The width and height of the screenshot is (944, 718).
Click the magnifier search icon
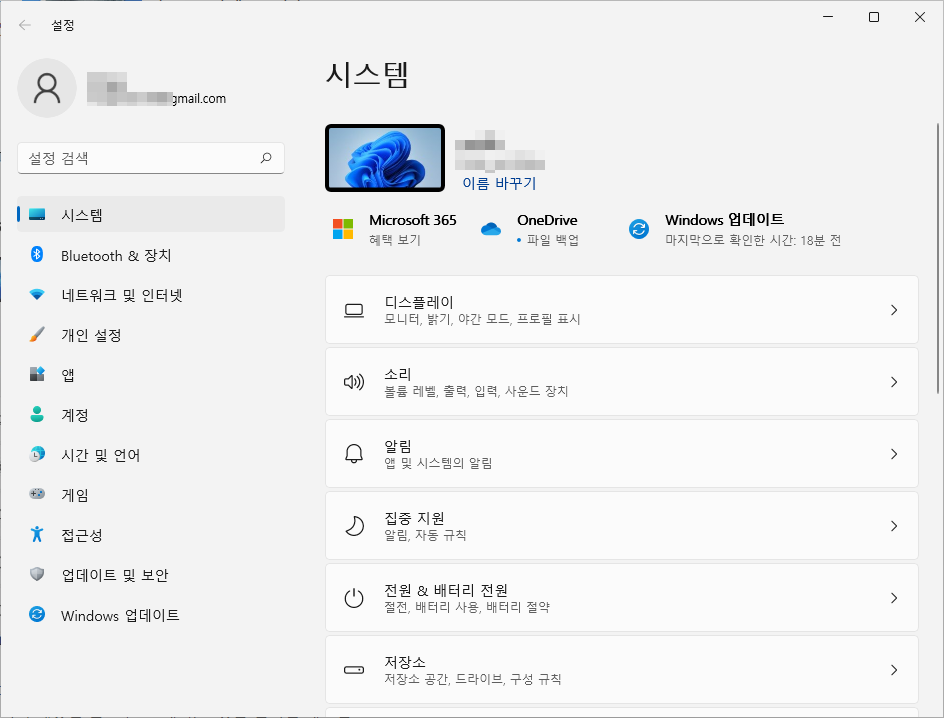point(266,158)
